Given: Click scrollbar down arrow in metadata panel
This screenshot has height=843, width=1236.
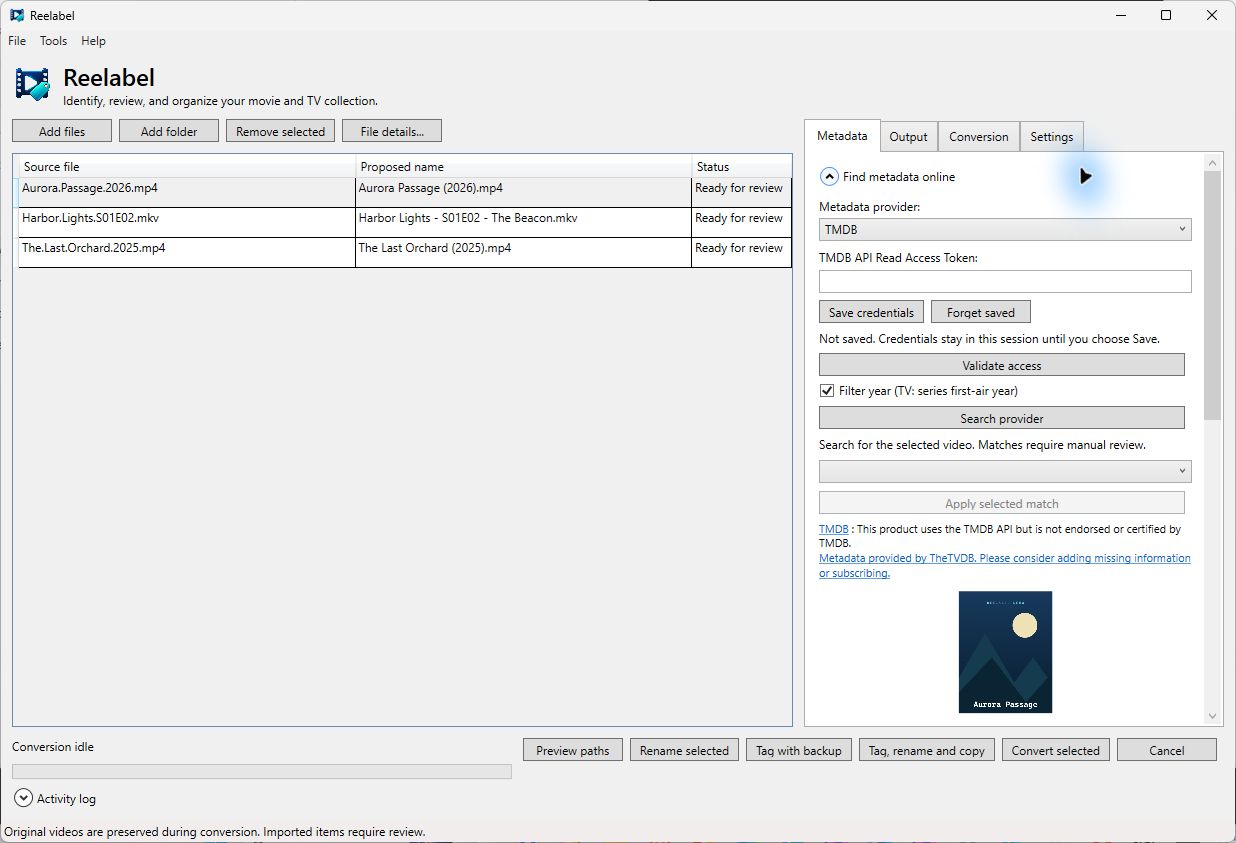Looking at the screenshot, I should [x=1213, y=716].
